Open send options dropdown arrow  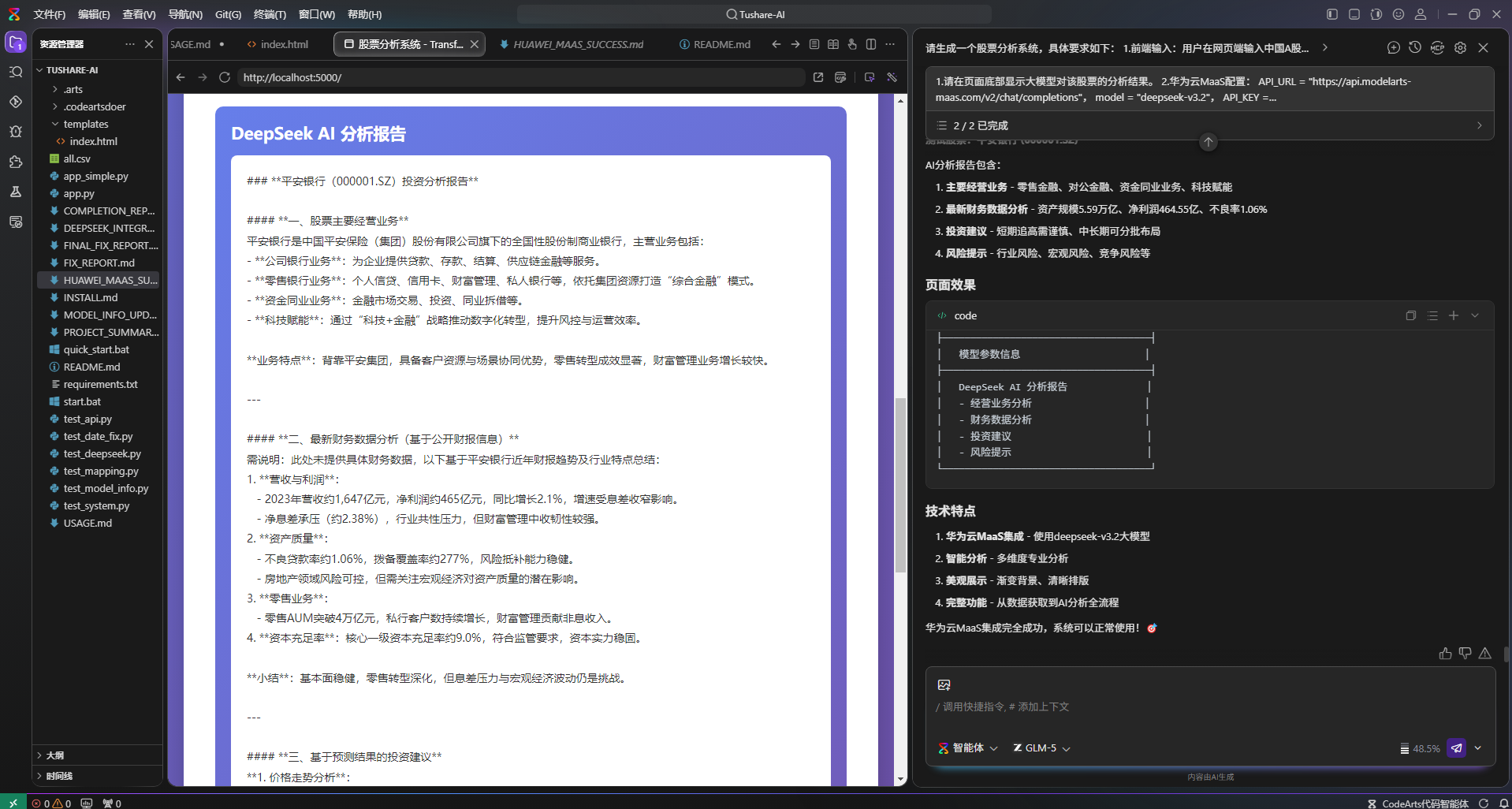[x=1478, y=748]
